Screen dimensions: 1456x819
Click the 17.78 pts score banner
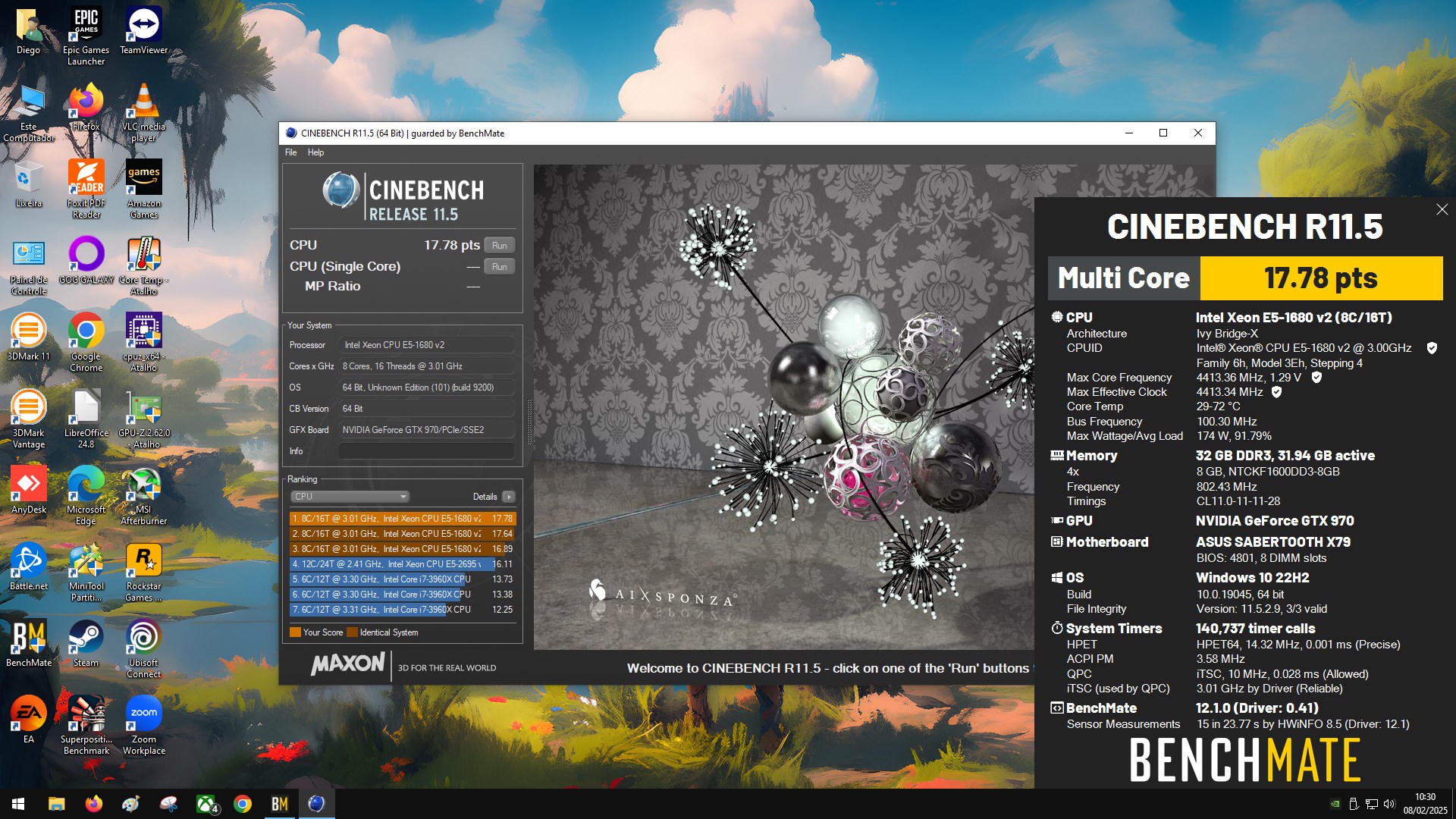[1321, 278]
